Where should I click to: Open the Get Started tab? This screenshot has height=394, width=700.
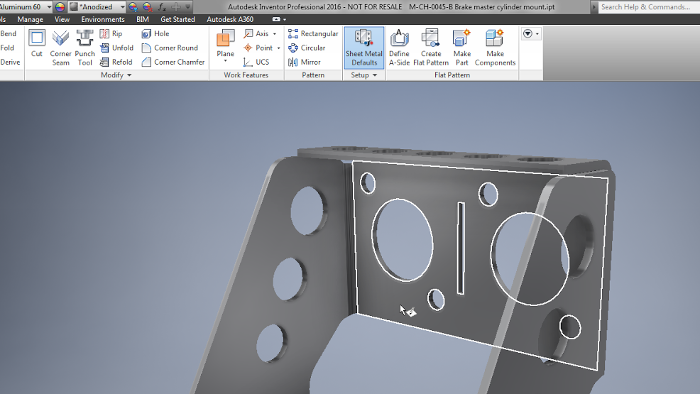pyautogui.click(x=178, y=19)
